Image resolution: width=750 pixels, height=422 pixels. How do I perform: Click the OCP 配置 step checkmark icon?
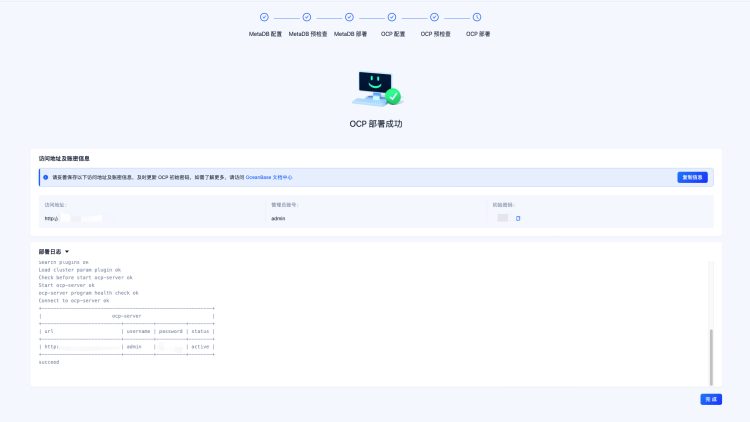coord(392,17)
